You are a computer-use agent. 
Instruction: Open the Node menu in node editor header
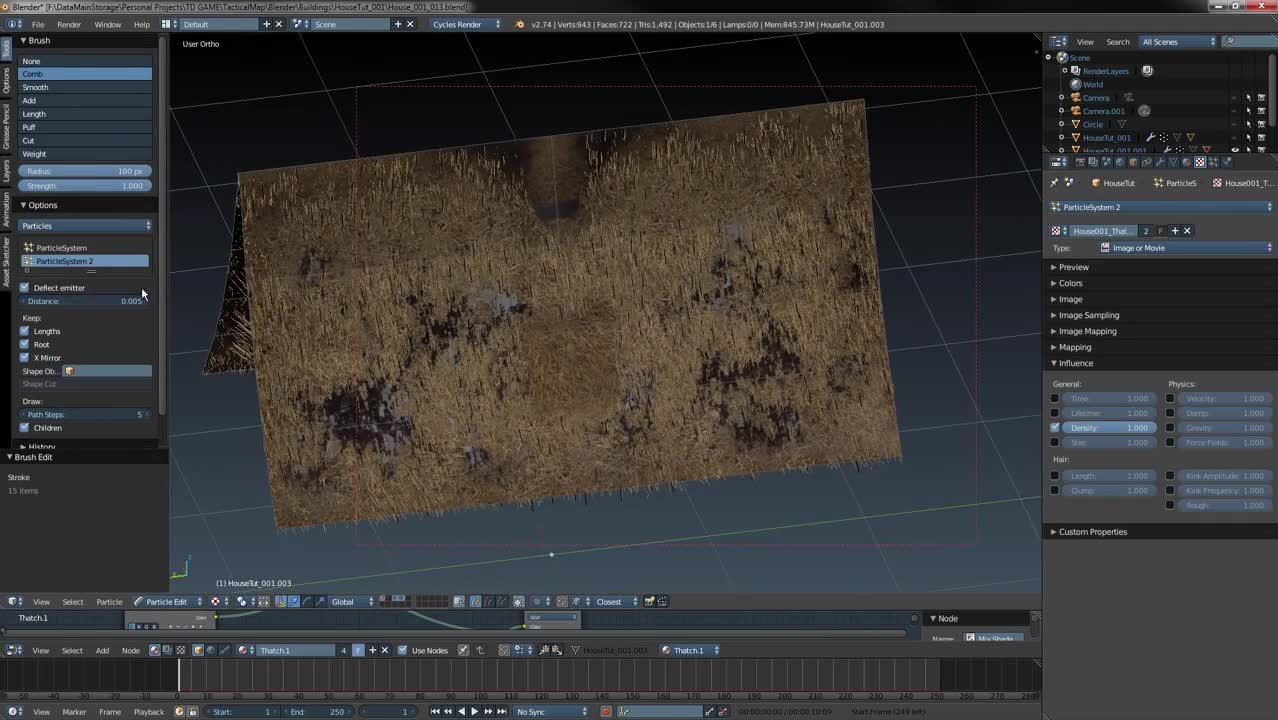pos(131,650)
